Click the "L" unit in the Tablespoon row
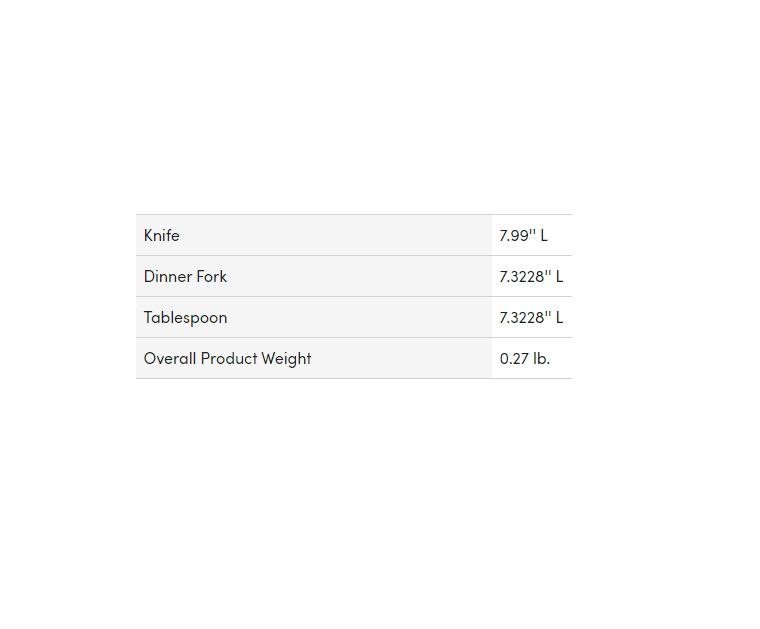760x629 pixels. point(559,318)
